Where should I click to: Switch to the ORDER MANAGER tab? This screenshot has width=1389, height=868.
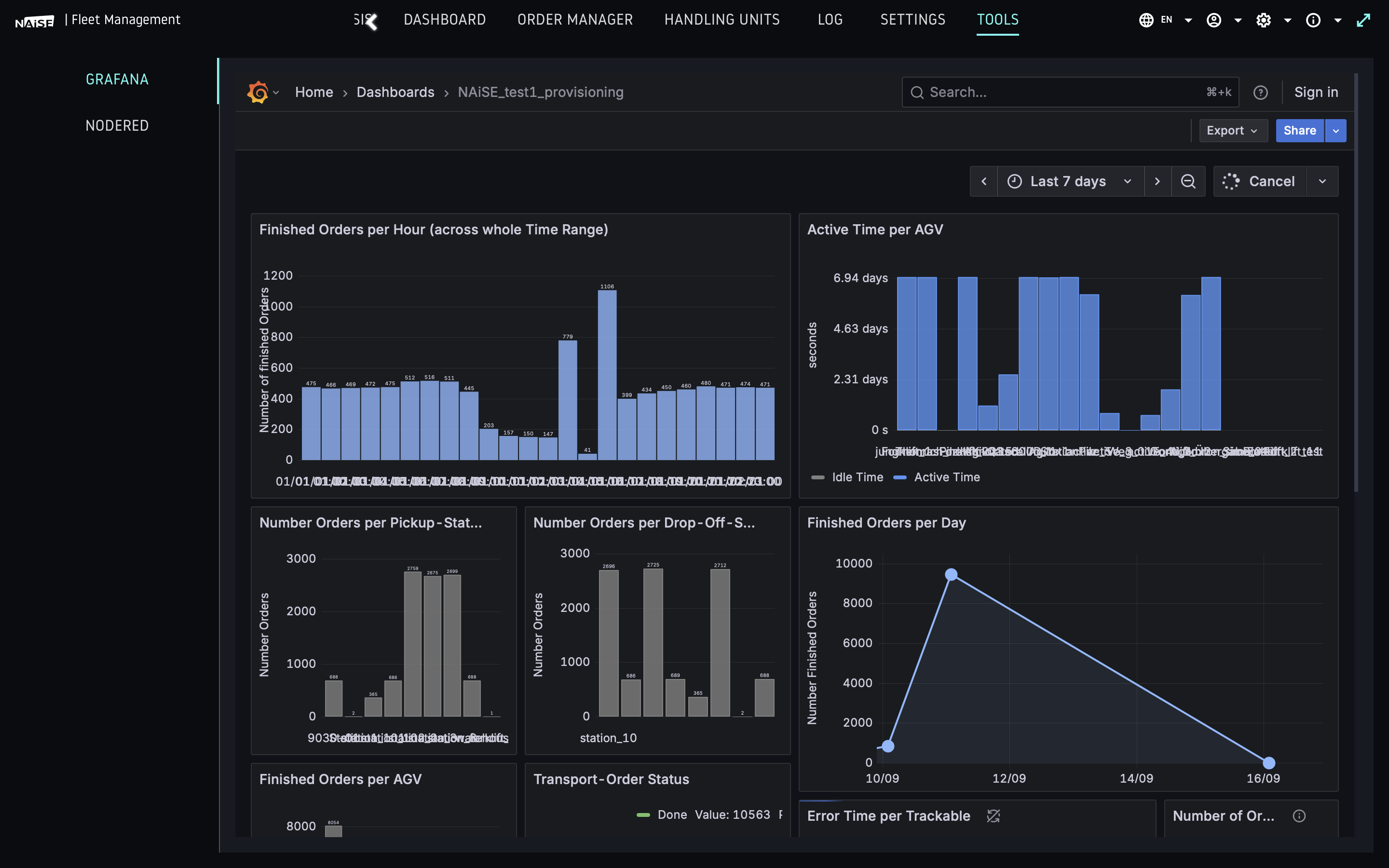(x=574, y=19)
